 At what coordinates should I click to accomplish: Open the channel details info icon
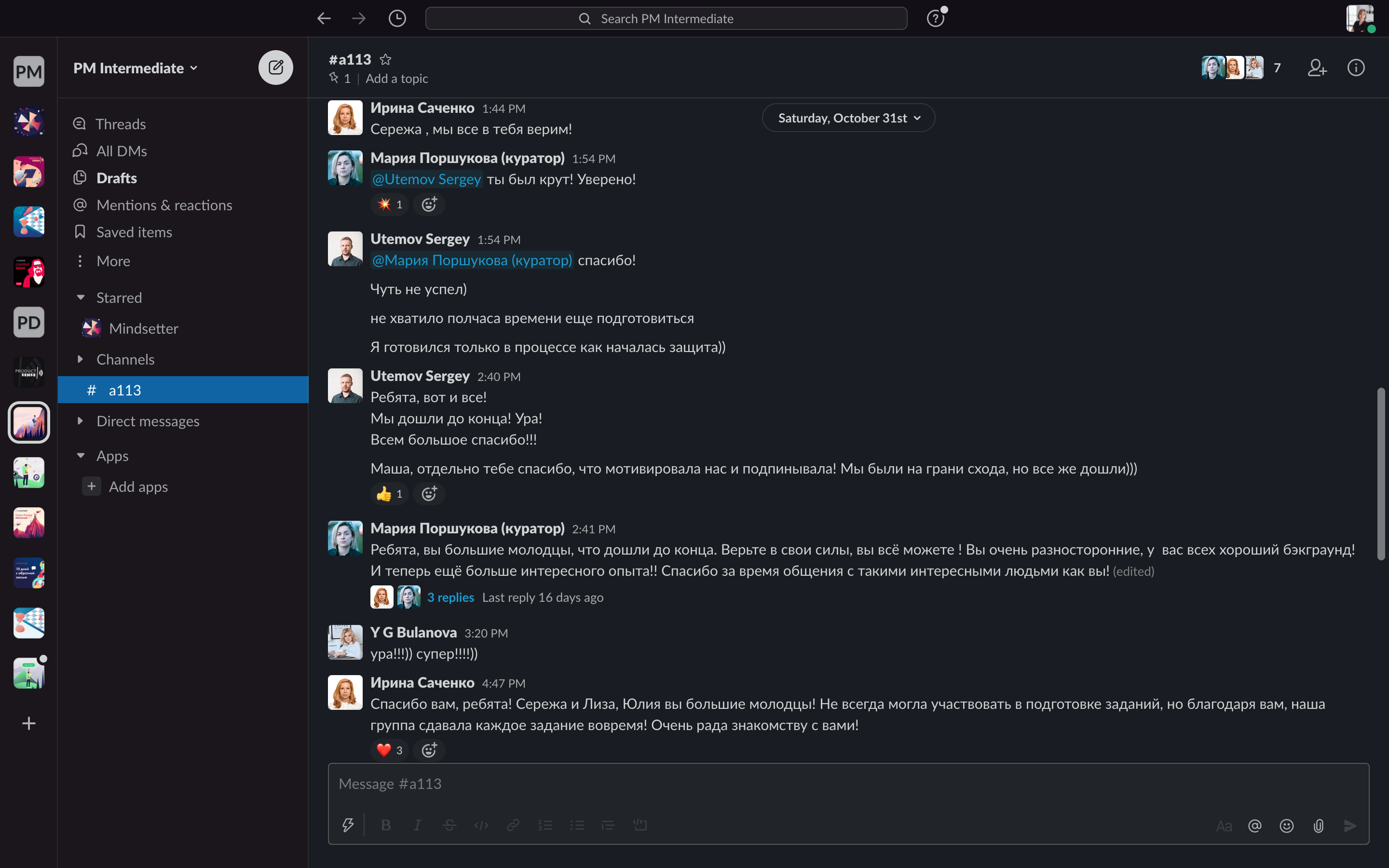coord(1356,68)
